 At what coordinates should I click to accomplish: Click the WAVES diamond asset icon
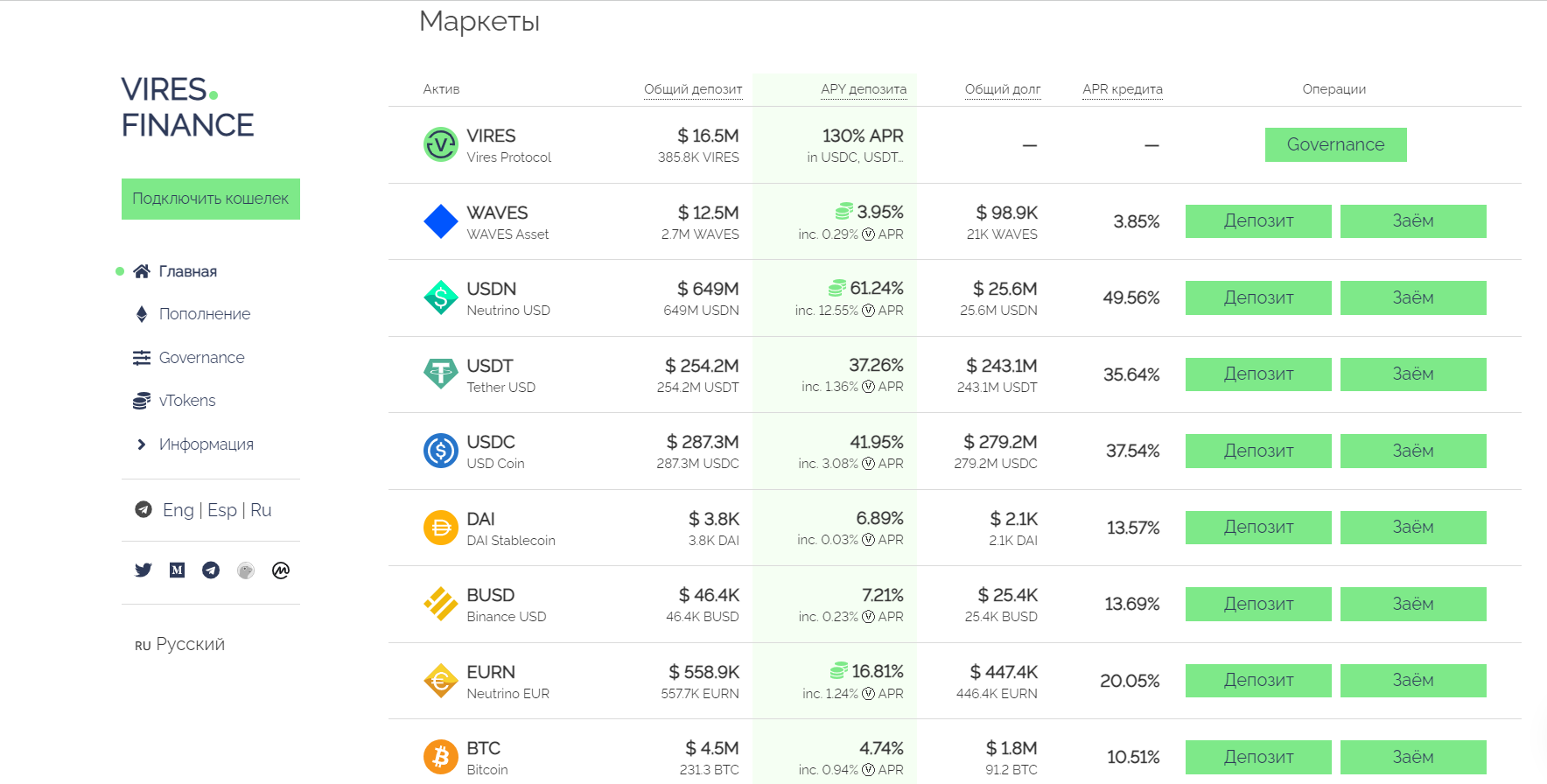click(441, 220)
